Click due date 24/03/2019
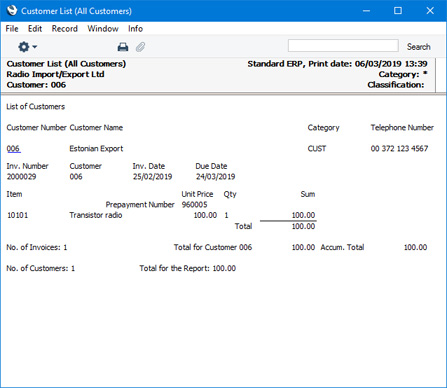This screenshot has height=388, width=447. click(215, 177)
